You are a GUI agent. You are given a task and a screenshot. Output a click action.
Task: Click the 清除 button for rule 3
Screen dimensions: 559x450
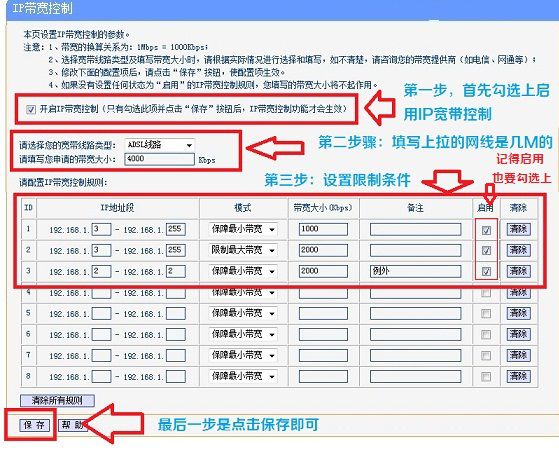pyautogui.click(x=519, y=271)
